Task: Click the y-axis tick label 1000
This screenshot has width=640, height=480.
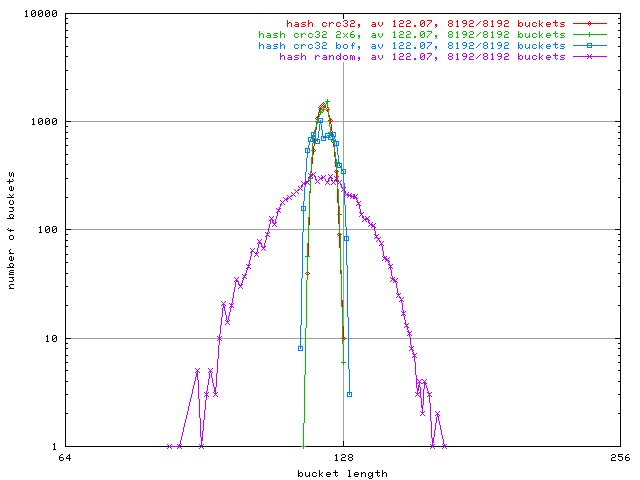Action: tap(44, 122)
